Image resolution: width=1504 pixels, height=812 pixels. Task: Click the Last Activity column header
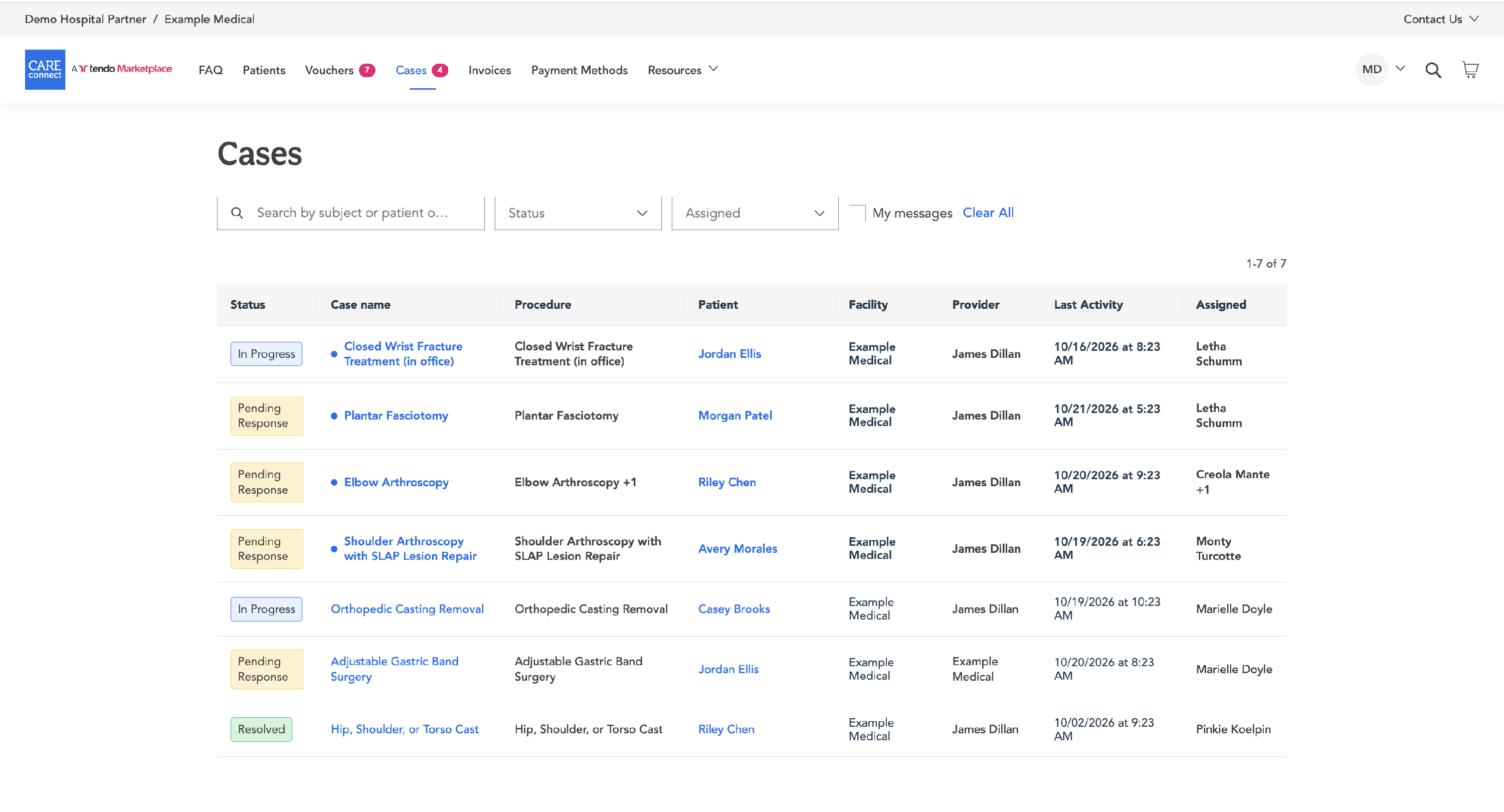1088,305
